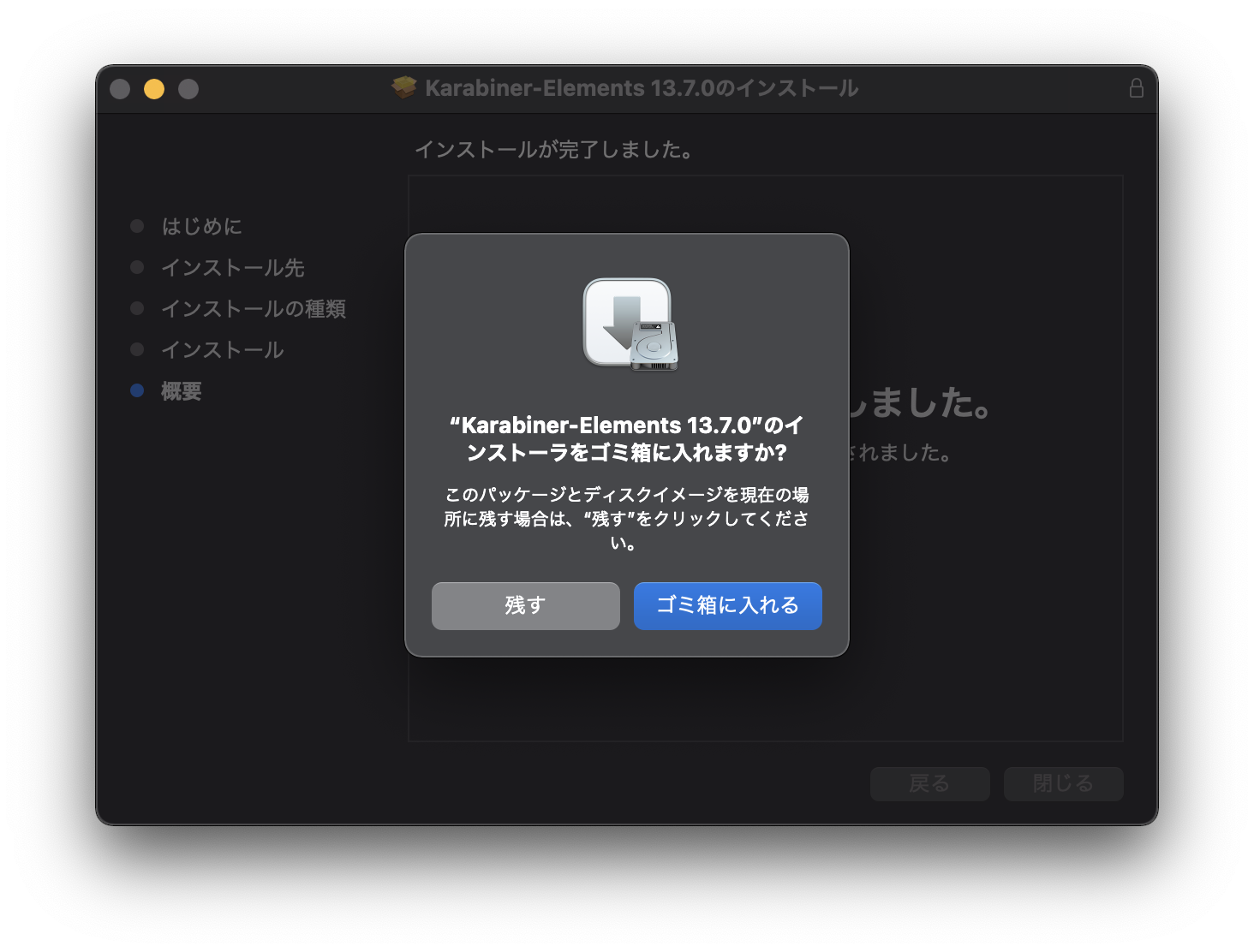Click the gray zoom window button
This screenshot has height=952, width=1254.
point(188,88)
